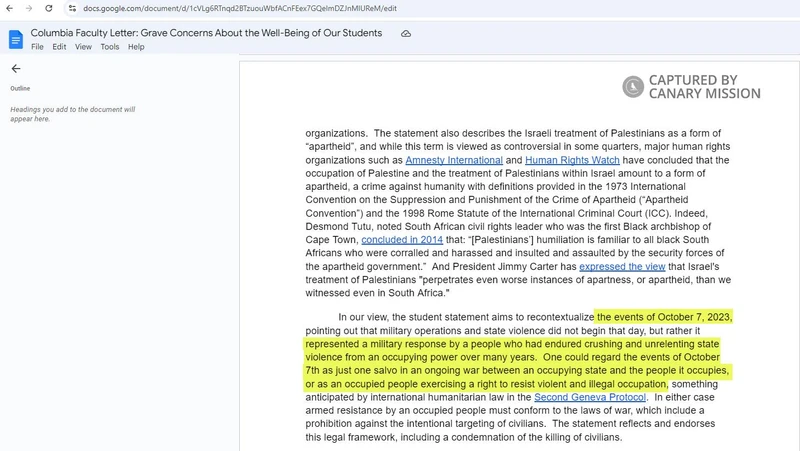Click the Canary Mission watermark logo
800x451 pixels.
pyautogui.click(x=690, y=87)
